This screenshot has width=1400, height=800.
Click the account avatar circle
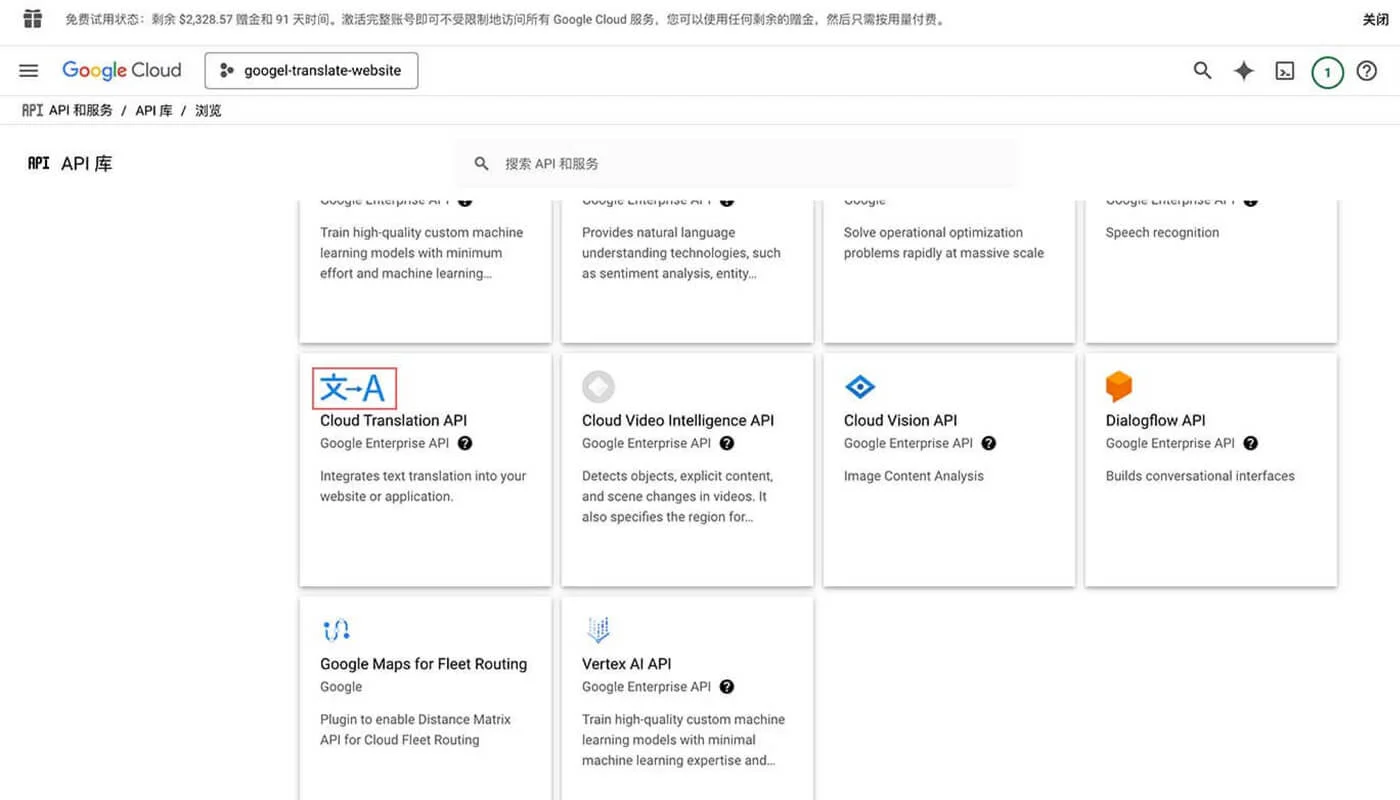click(1327, 70)
